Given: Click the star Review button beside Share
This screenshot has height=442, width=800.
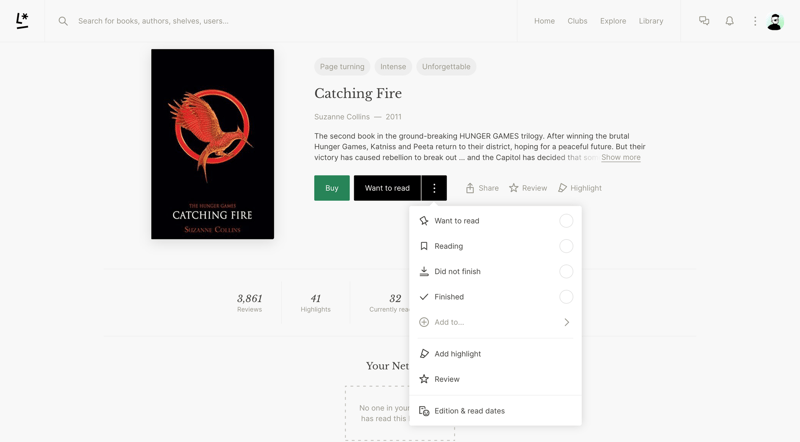Looking at the screenshot, I should [528, 188].
